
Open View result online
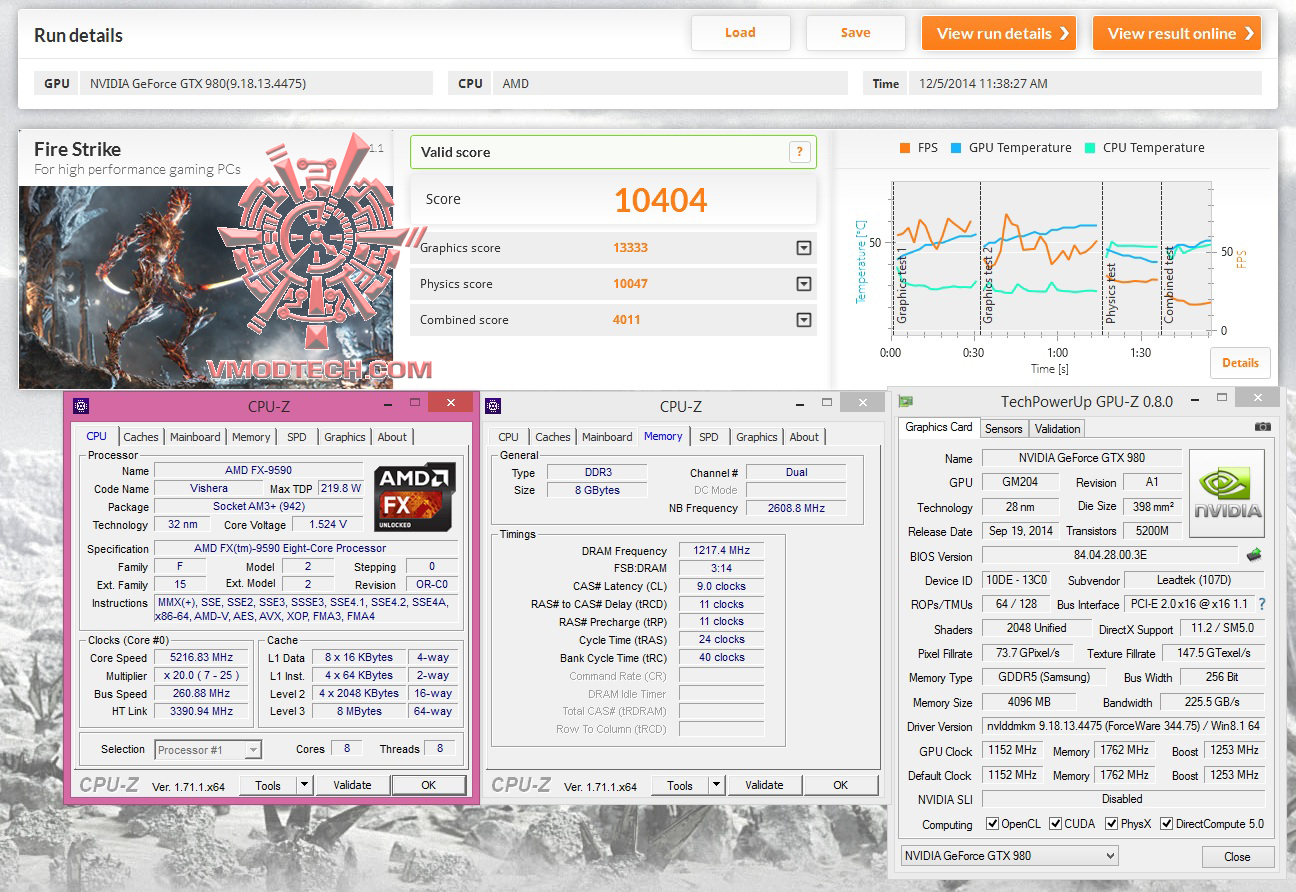click(1177, 33)
